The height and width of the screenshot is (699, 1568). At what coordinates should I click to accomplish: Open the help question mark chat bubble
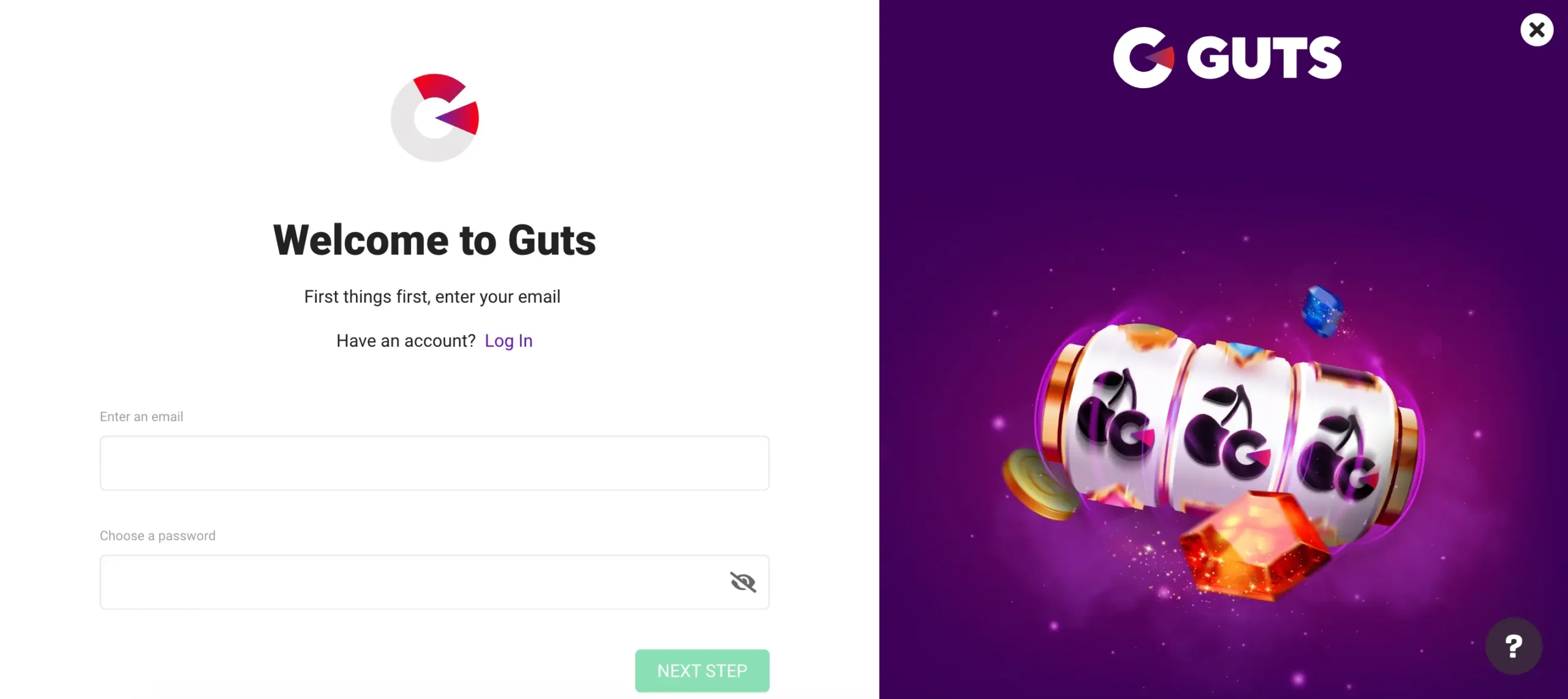pyautogui.click(x=1513, y=646)
